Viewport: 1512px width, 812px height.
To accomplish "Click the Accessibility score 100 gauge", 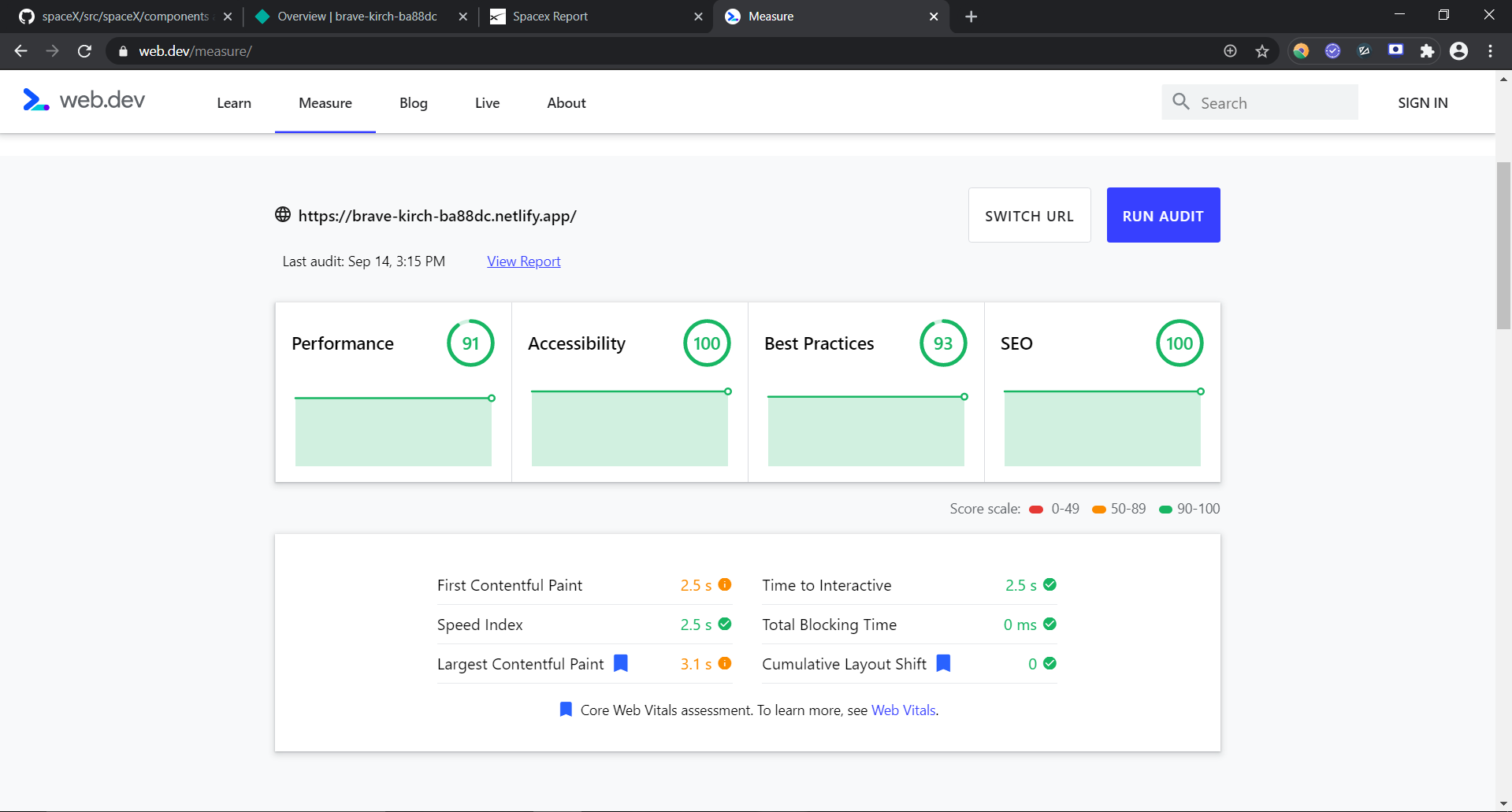I will click(707, 343).
